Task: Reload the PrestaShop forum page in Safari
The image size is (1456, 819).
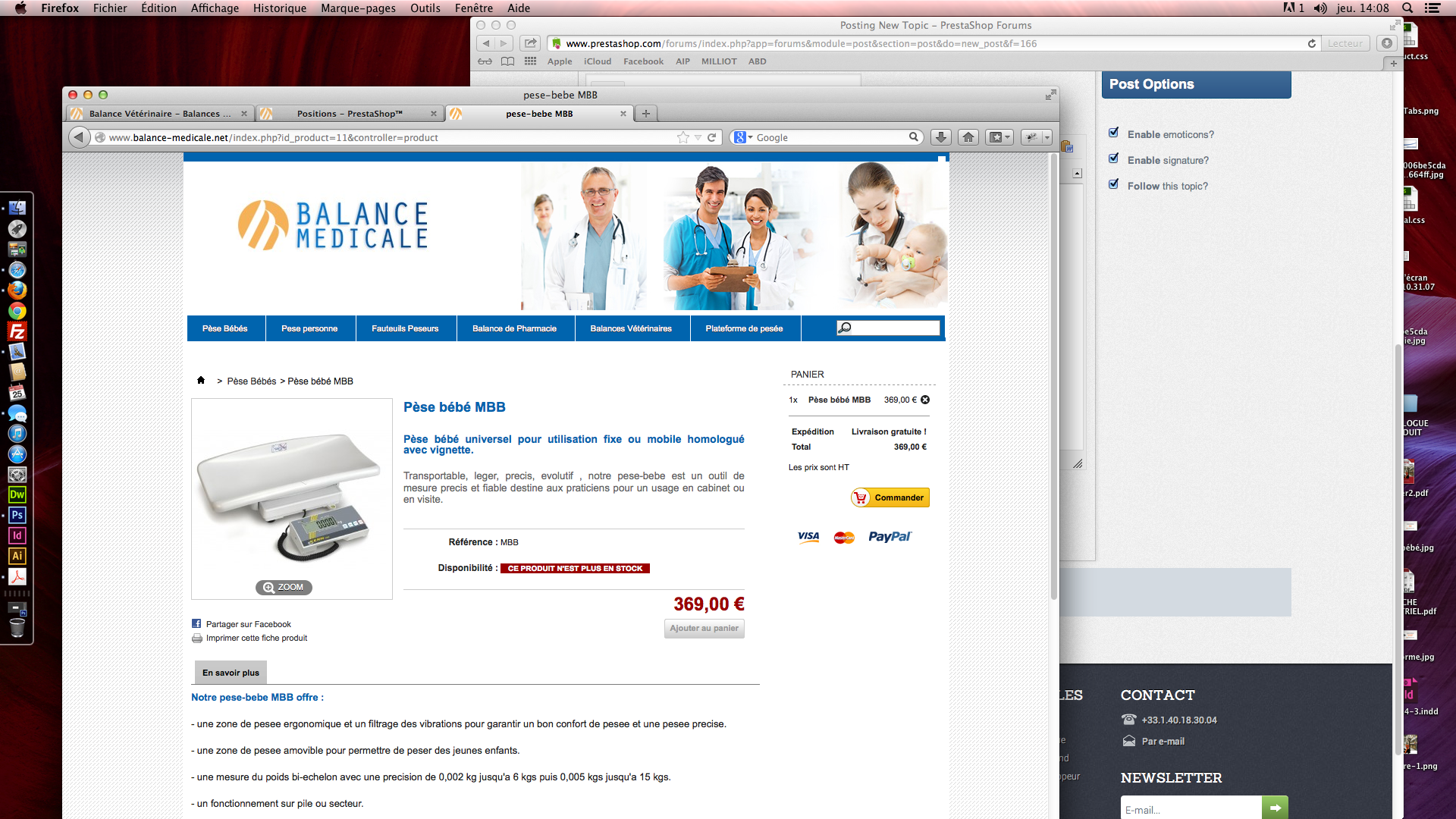Action: click(1312, 43)
